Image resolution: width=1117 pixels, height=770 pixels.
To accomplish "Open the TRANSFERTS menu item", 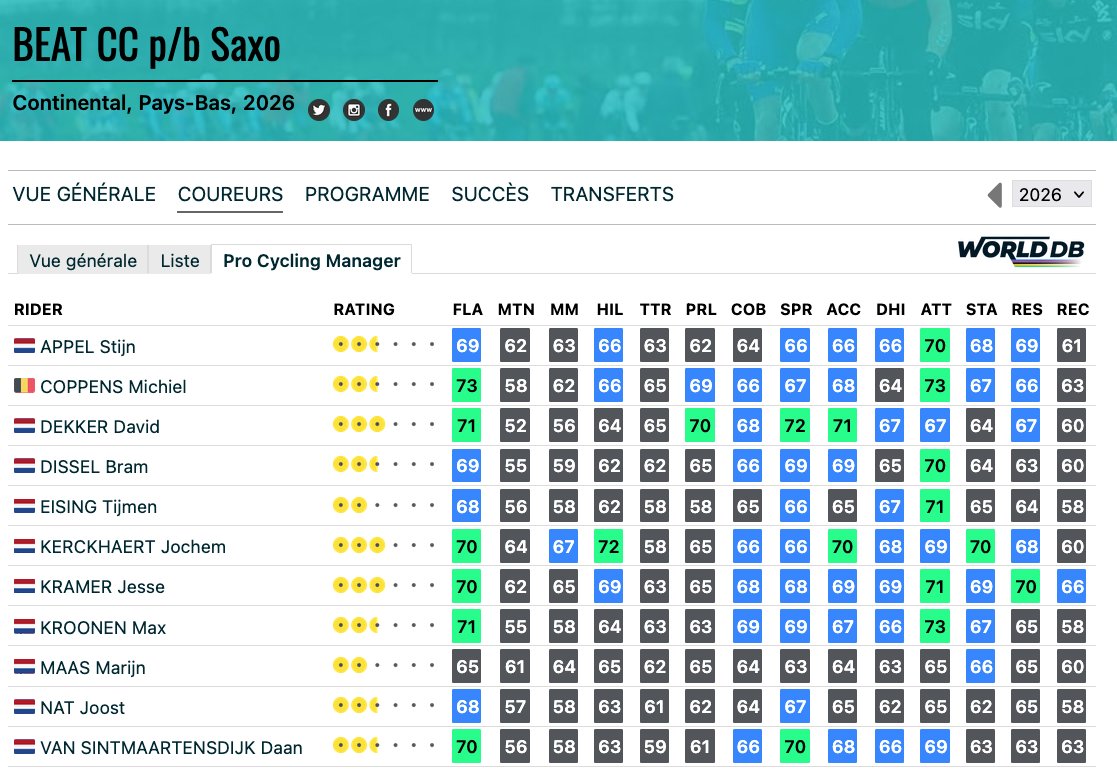I will 612,194.
